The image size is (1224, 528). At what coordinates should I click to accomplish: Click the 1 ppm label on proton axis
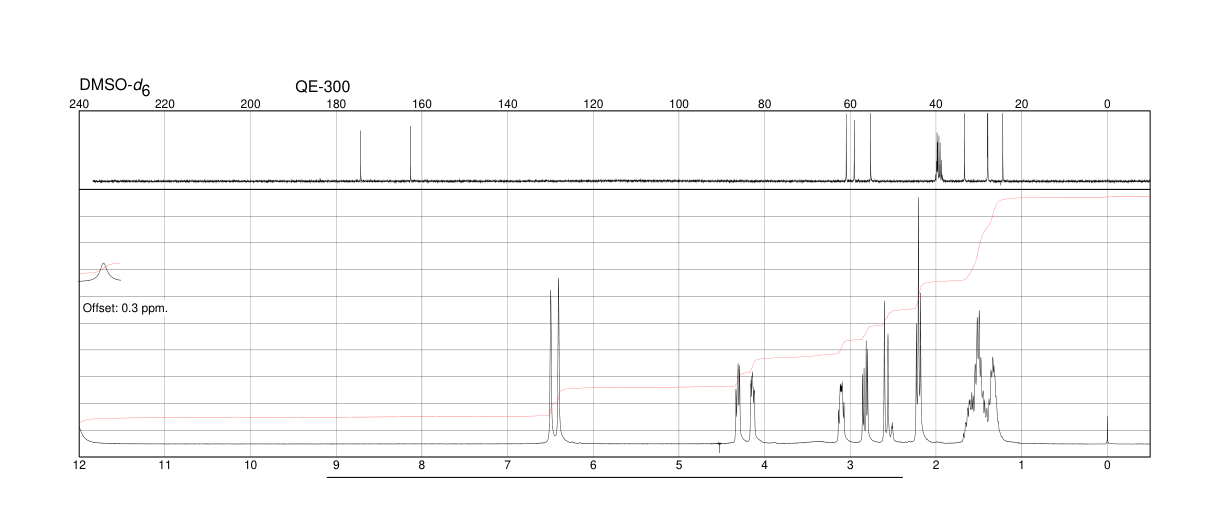tap(1021, 465)
